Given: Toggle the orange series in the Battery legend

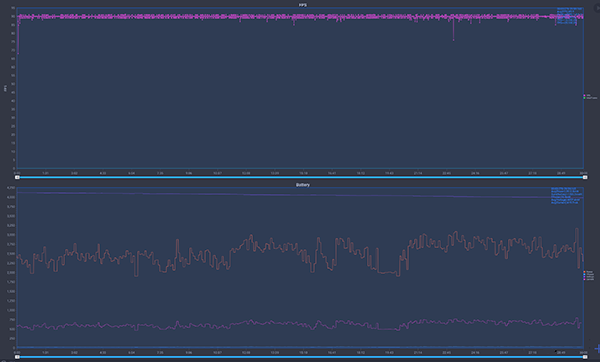Looking at the screenshot, I should (588, 272).
